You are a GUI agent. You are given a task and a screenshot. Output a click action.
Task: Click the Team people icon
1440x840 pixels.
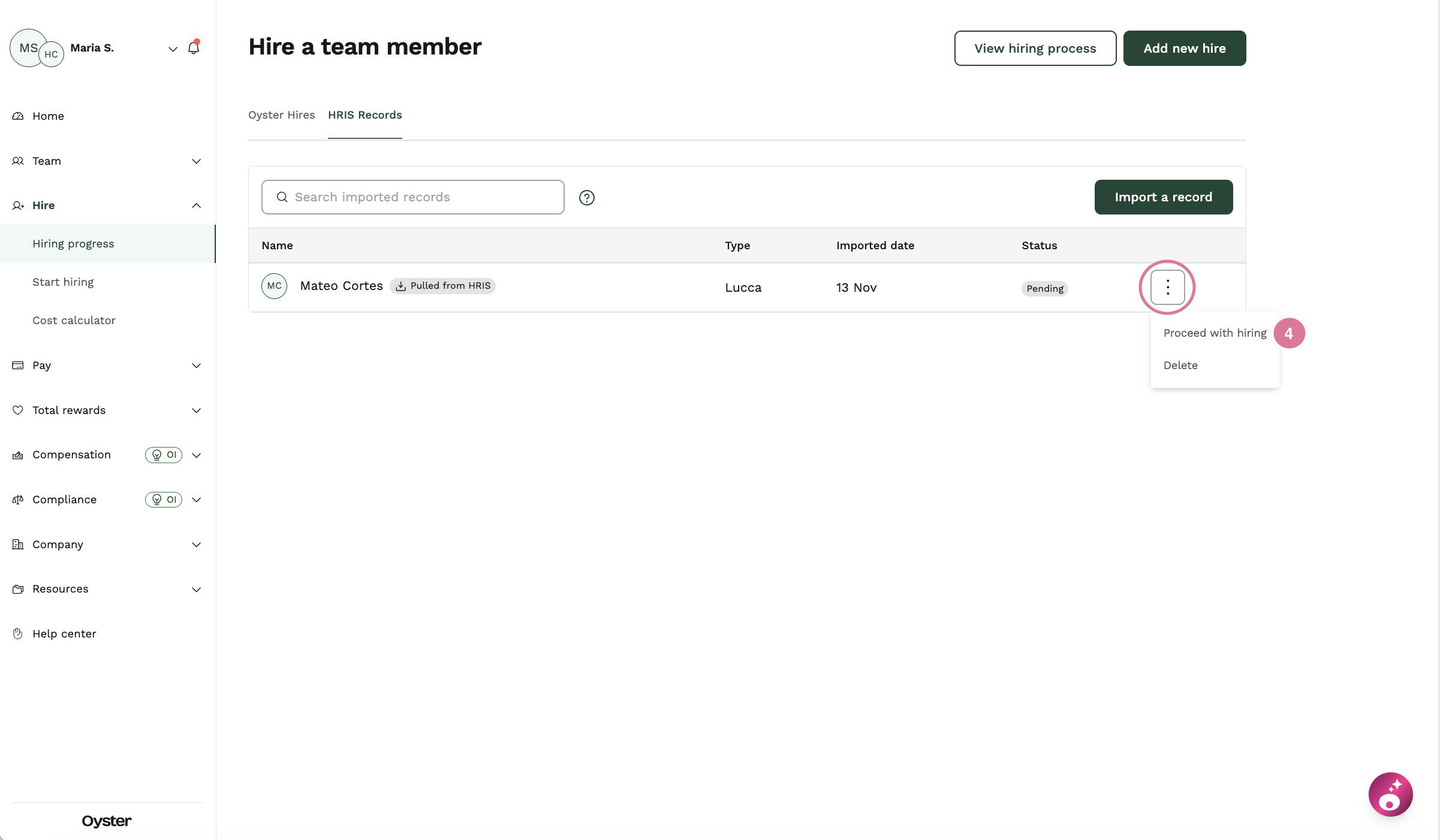18,161
